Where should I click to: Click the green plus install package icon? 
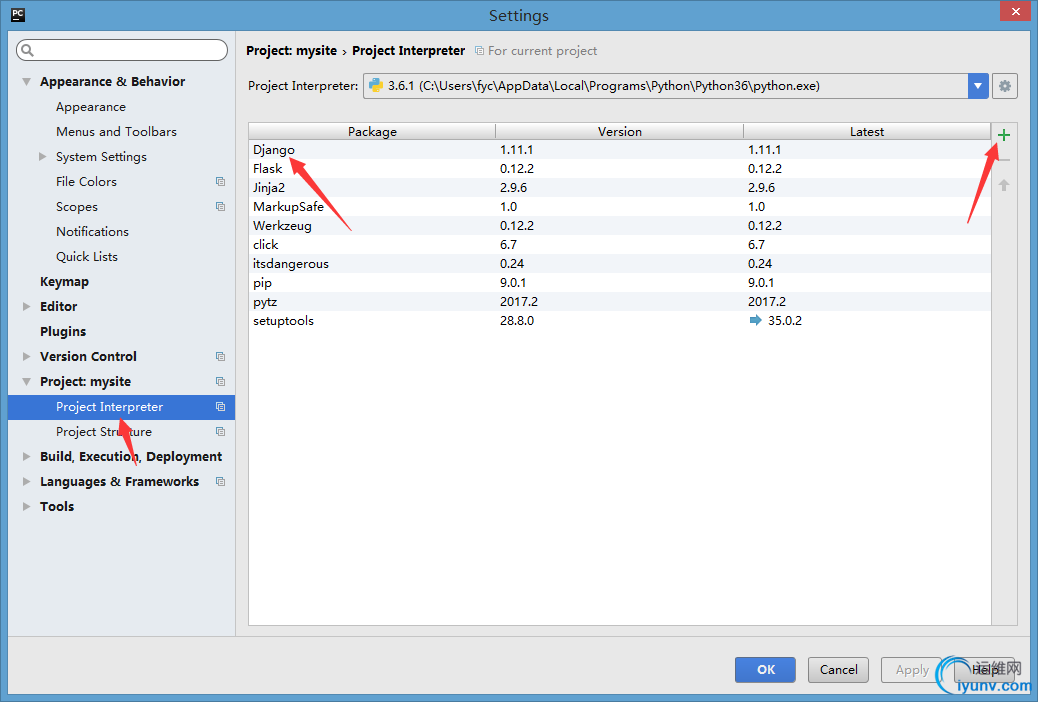(x=1004, y=135)
